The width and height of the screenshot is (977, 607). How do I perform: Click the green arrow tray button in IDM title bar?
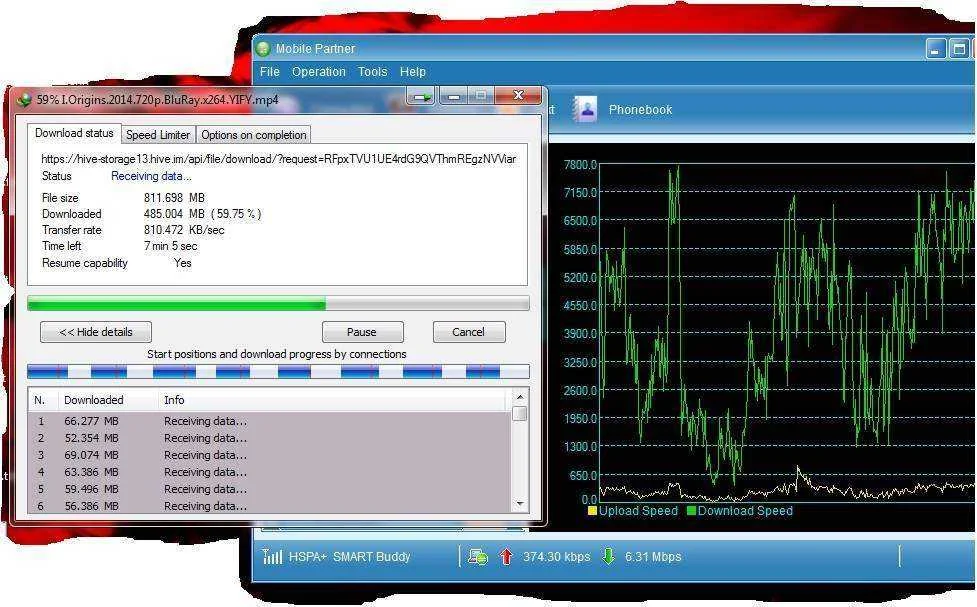tap(422, 97)
